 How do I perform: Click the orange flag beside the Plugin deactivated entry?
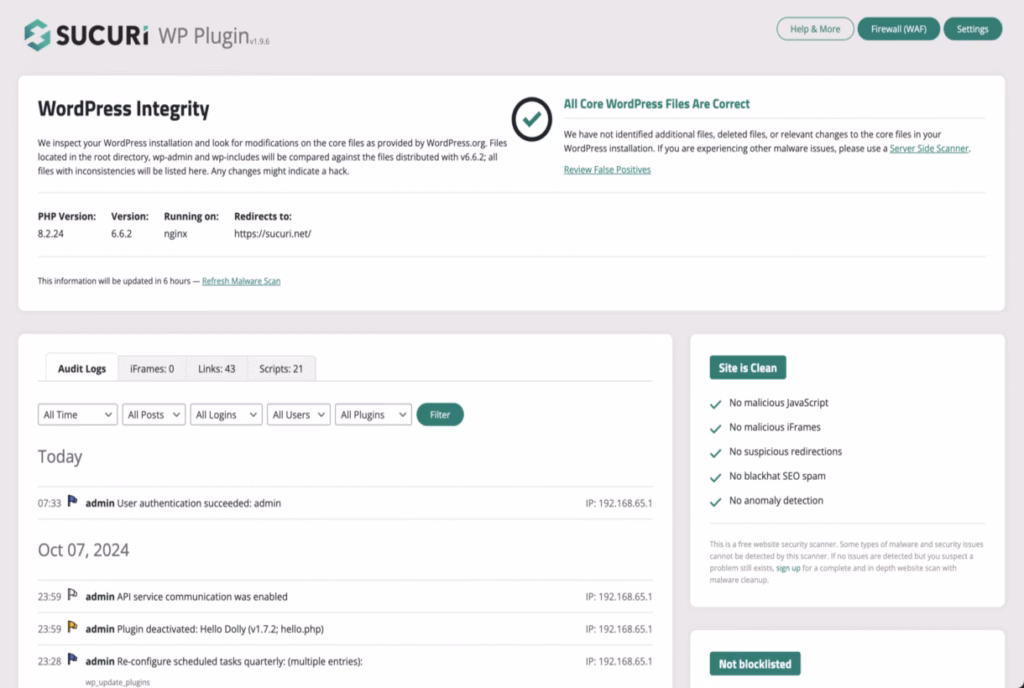(x=70, y=629)
